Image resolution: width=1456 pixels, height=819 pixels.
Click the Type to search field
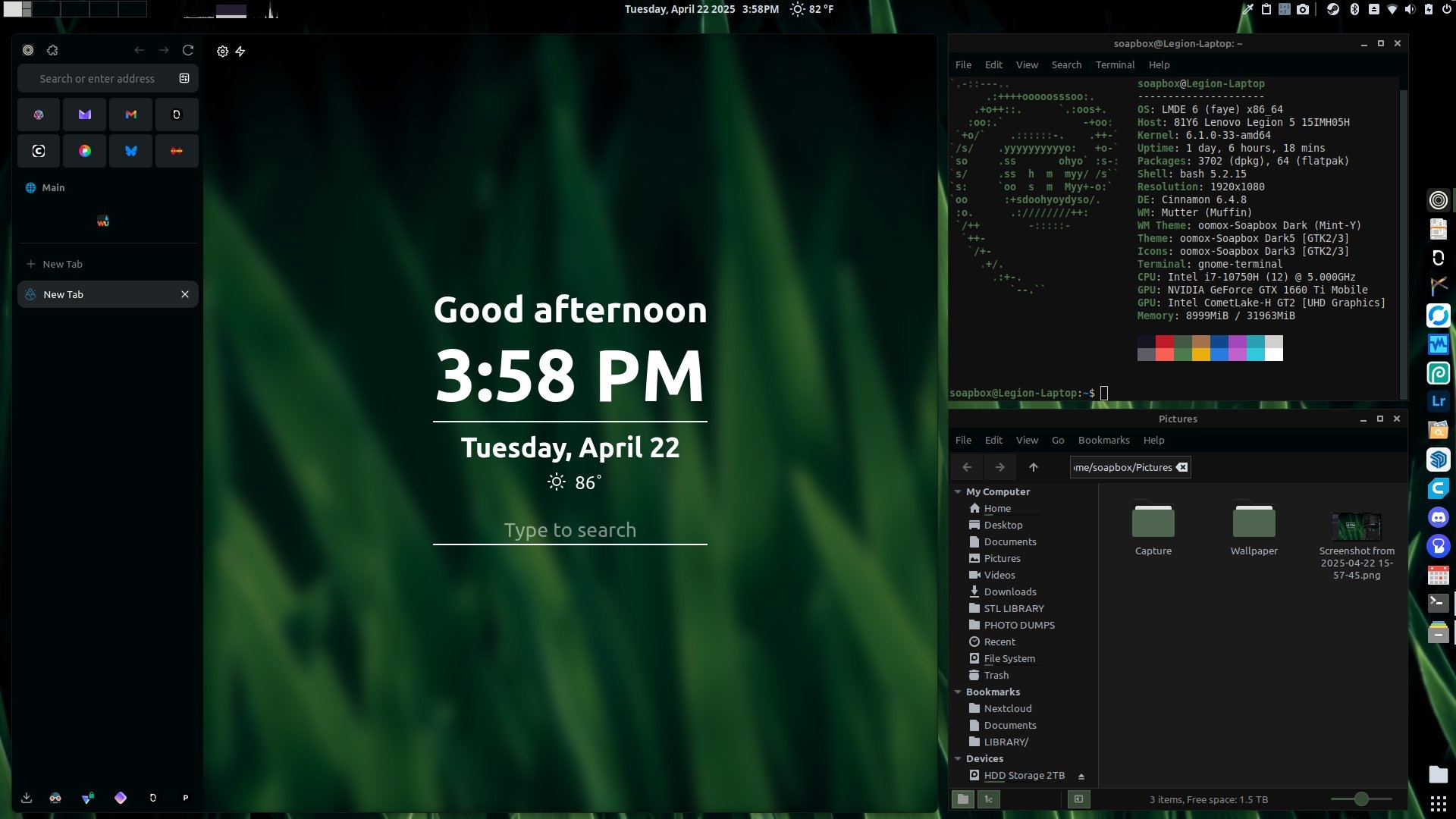570,530
